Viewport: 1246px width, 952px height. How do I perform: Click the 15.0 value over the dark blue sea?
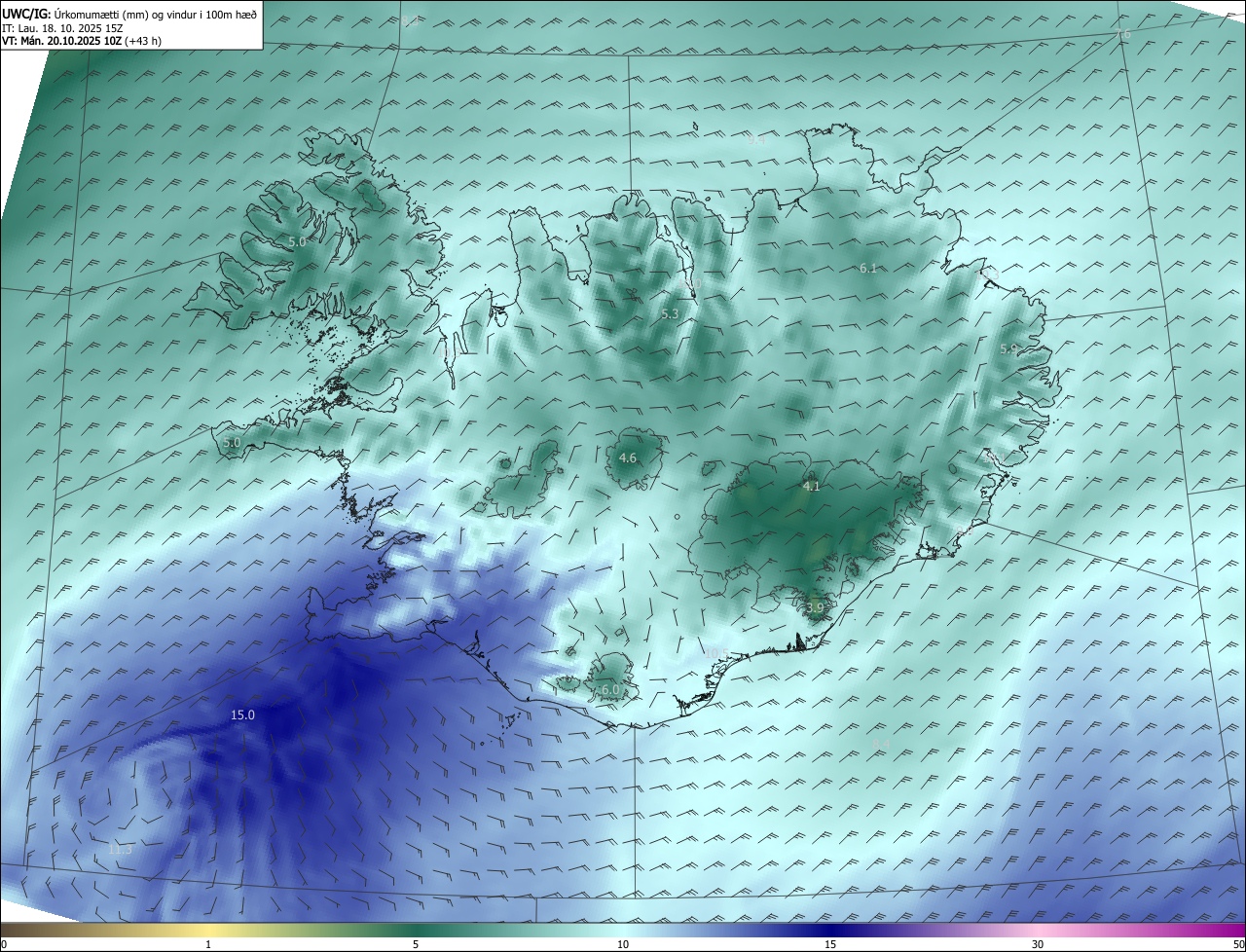click(242, 715)
